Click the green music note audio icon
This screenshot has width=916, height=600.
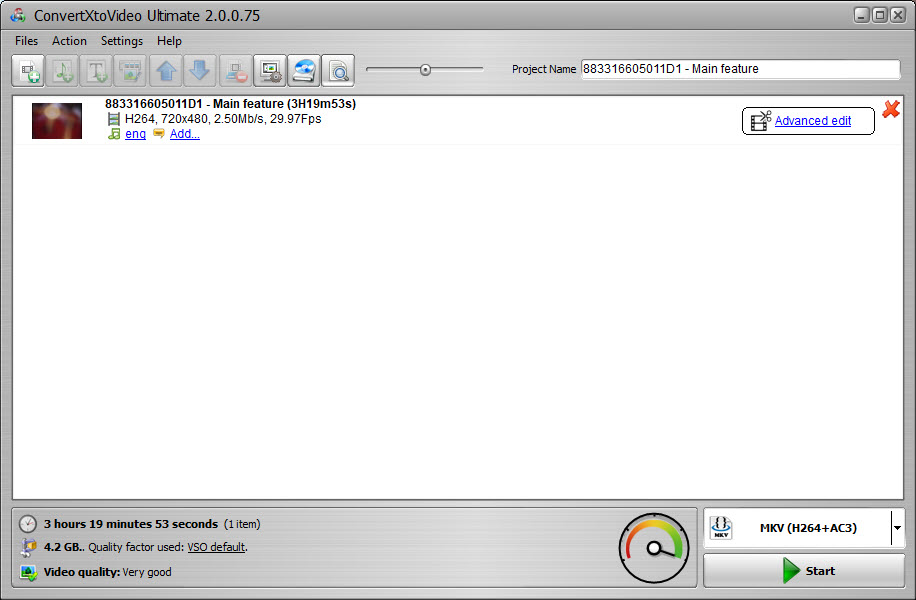click(x=114, y=134)
